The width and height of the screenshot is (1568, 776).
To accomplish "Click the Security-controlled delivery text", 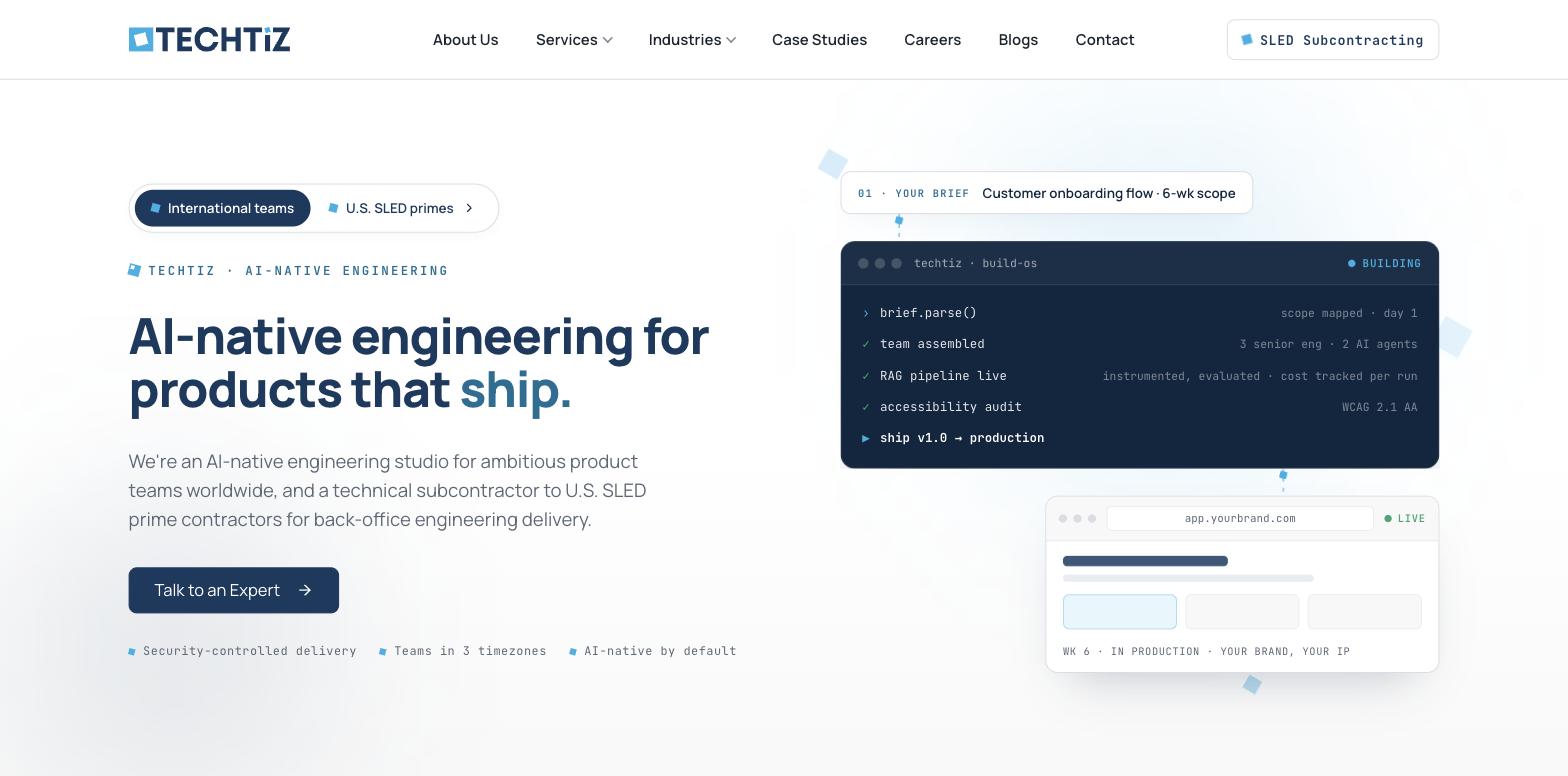I will coord(249,651).
